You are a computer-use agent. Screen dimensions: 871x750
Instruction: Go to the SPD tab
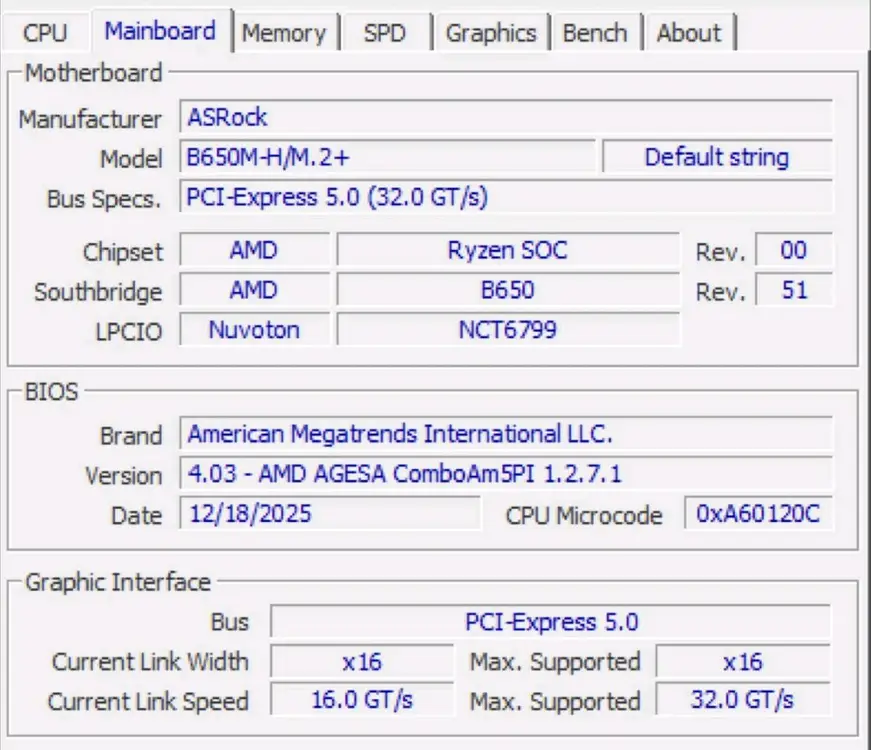click(385, 33)
